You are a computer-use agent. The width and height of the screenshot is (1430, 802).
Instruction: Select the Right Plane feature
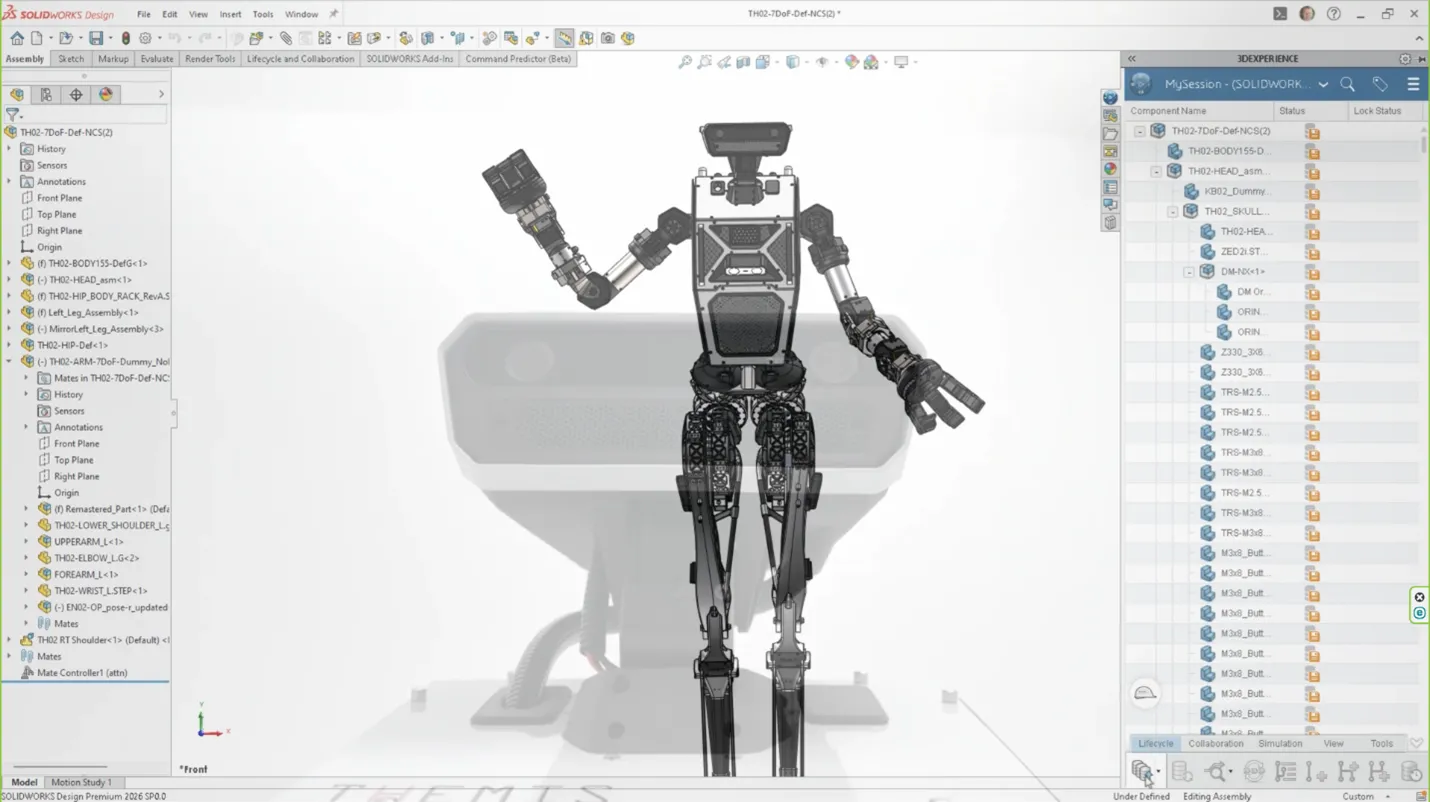[58, 230]
